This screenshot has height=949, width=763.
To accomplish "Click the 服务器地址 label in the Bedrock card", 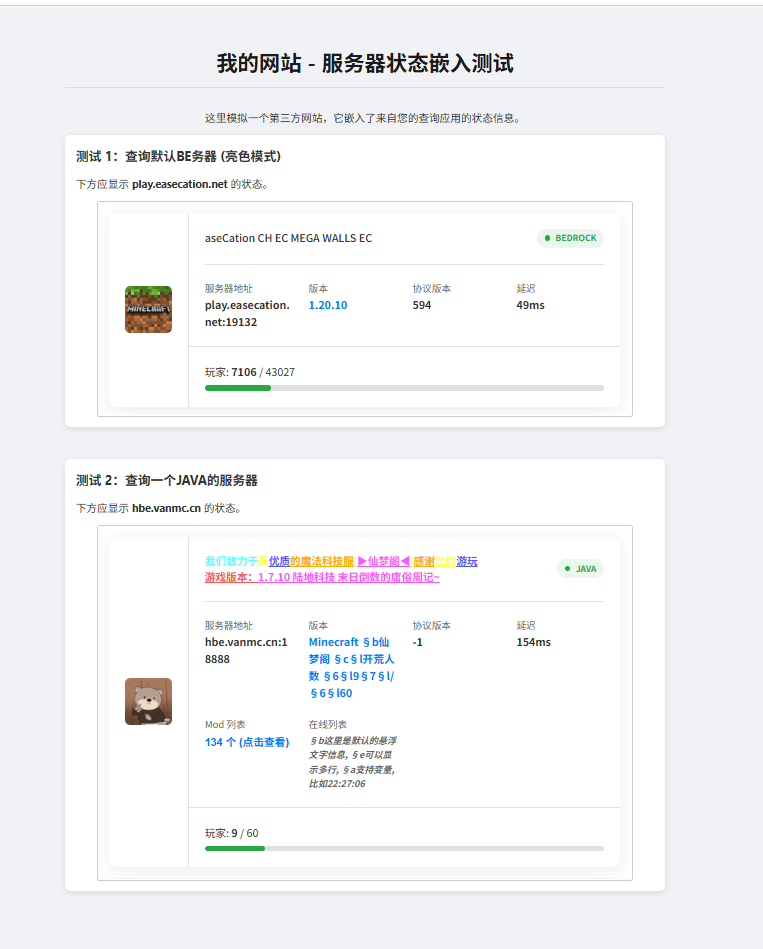I will (229, 289).
